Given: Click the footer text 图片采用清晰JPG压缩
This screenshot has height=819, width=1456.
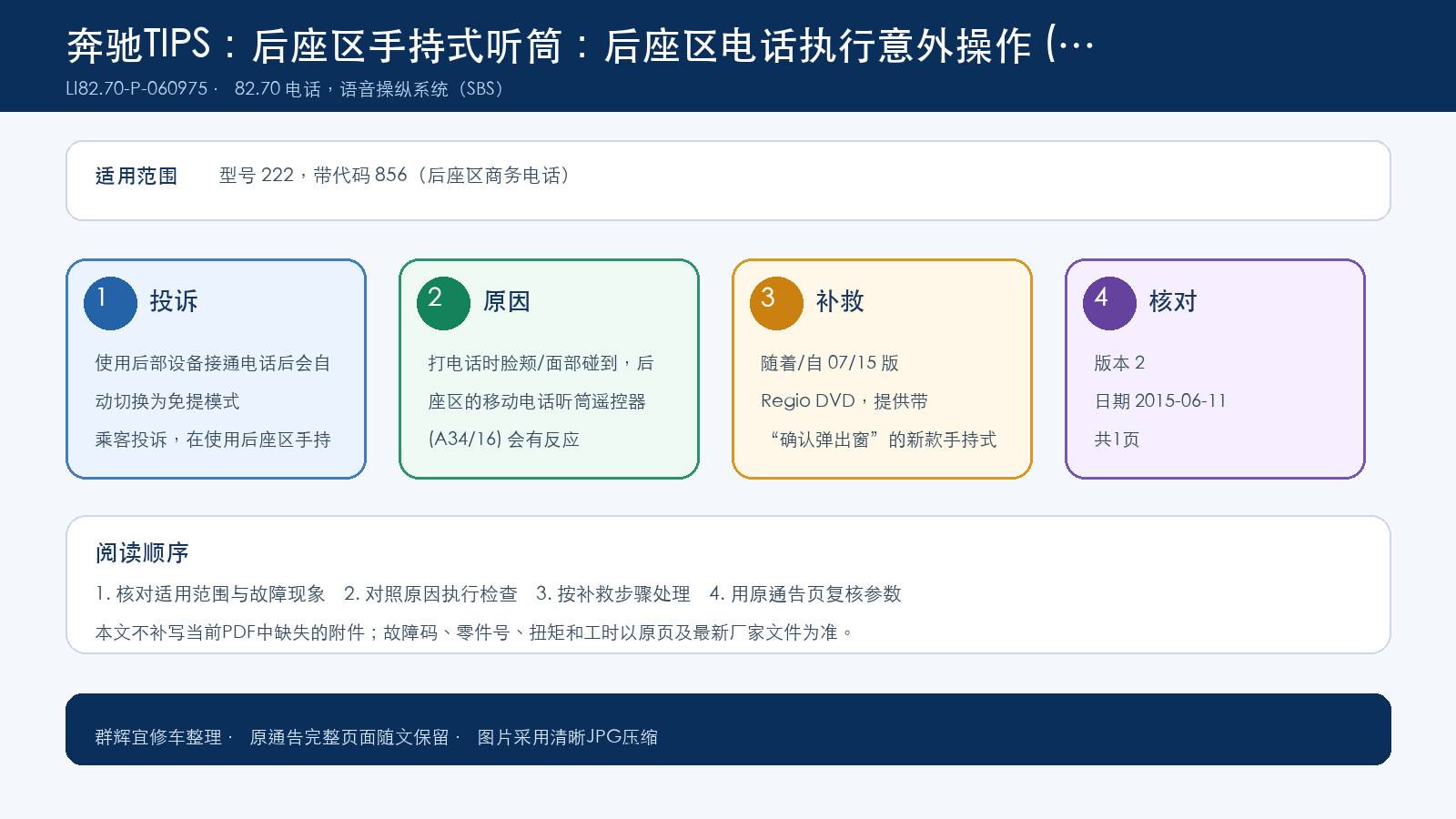Looking at the screenshot, I should (x=568, y=737).
